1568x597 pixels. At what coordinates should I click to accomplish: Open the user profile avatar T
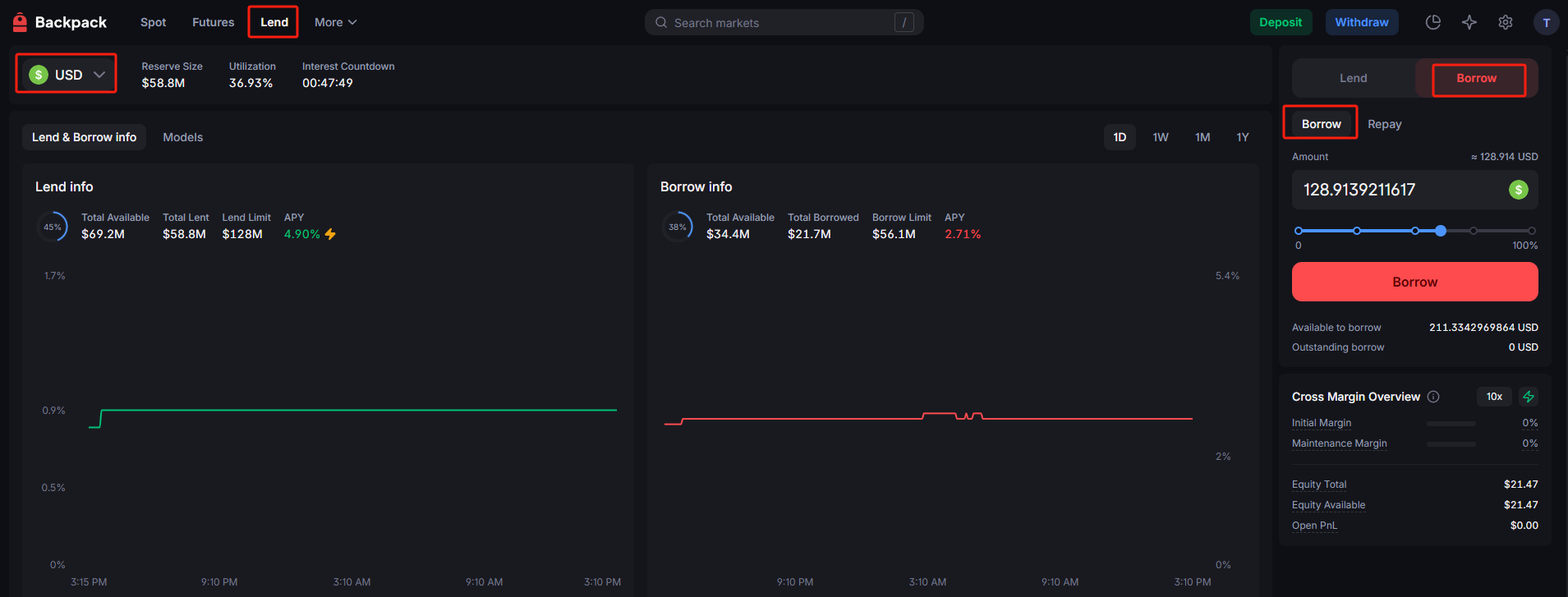(x=1546, y=22)
